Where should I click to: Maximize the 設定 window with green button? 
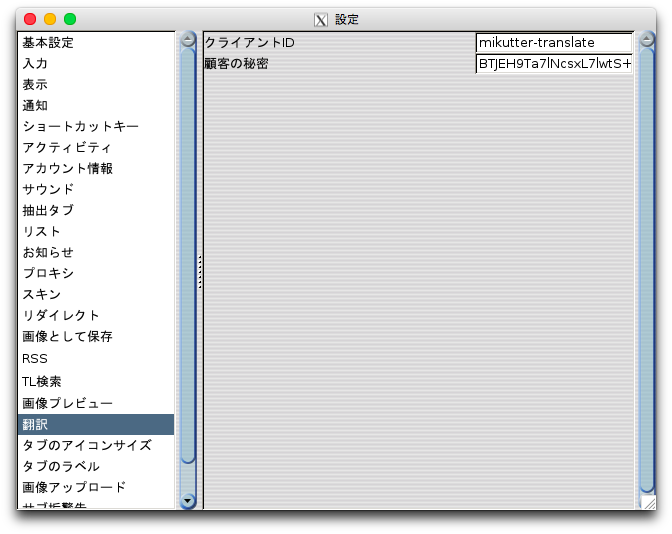click(70, 19)
